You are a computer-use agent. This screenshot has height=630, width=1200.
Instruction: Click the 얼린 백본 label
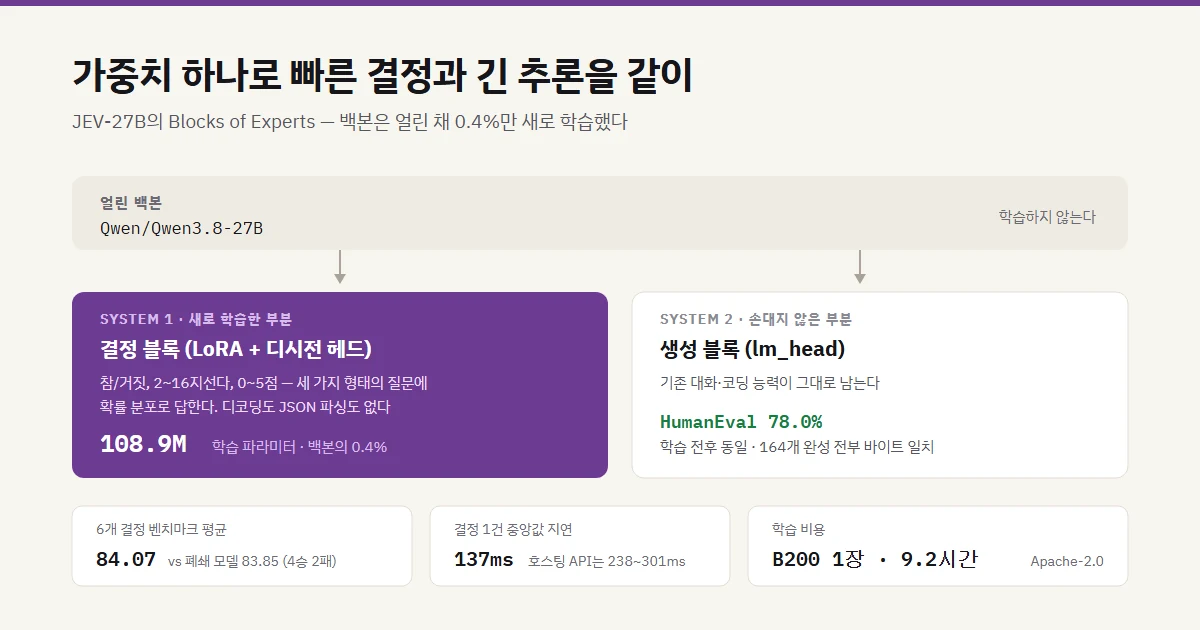click(131, 203)
